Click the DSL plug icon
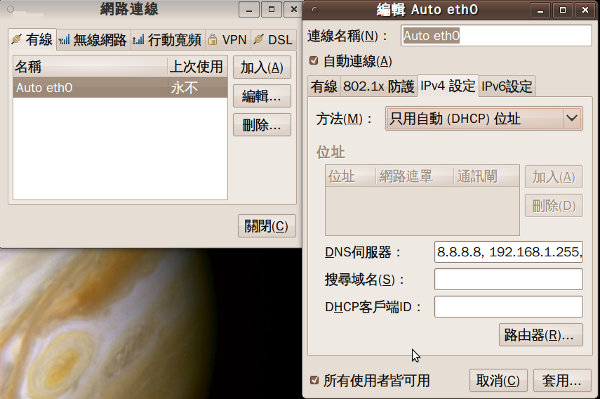 tap(259, 39)
